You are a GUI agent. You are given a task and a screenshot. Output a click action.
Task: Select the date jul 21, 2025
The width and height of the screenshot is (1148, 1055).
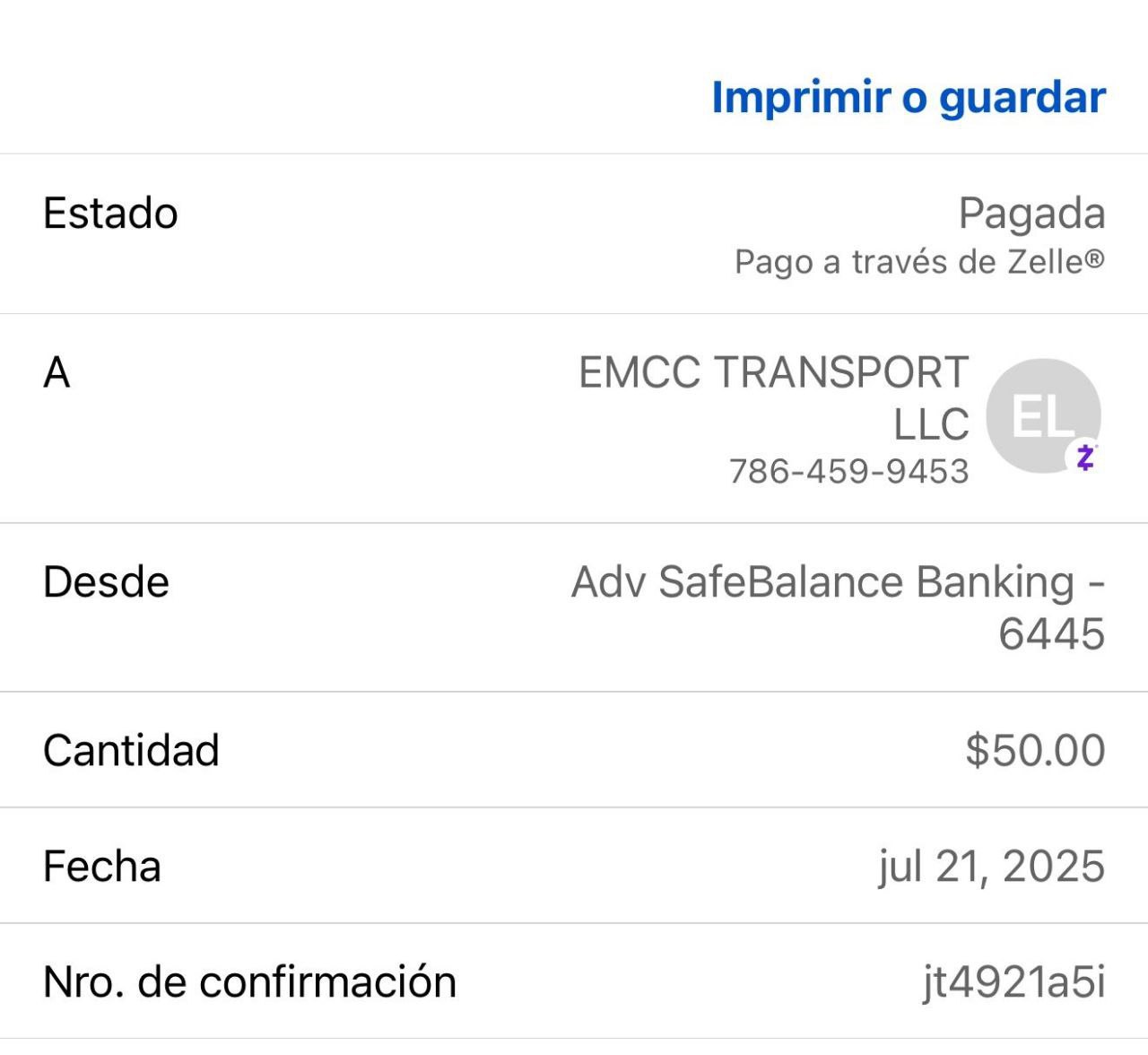991,867
